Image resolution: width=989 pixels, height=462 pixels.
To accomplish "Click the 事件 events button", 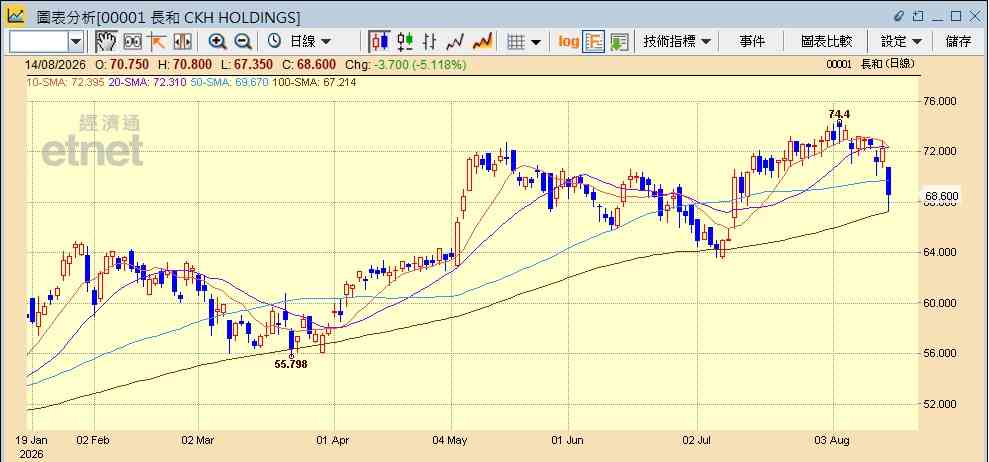I will [x=752, y=42].
